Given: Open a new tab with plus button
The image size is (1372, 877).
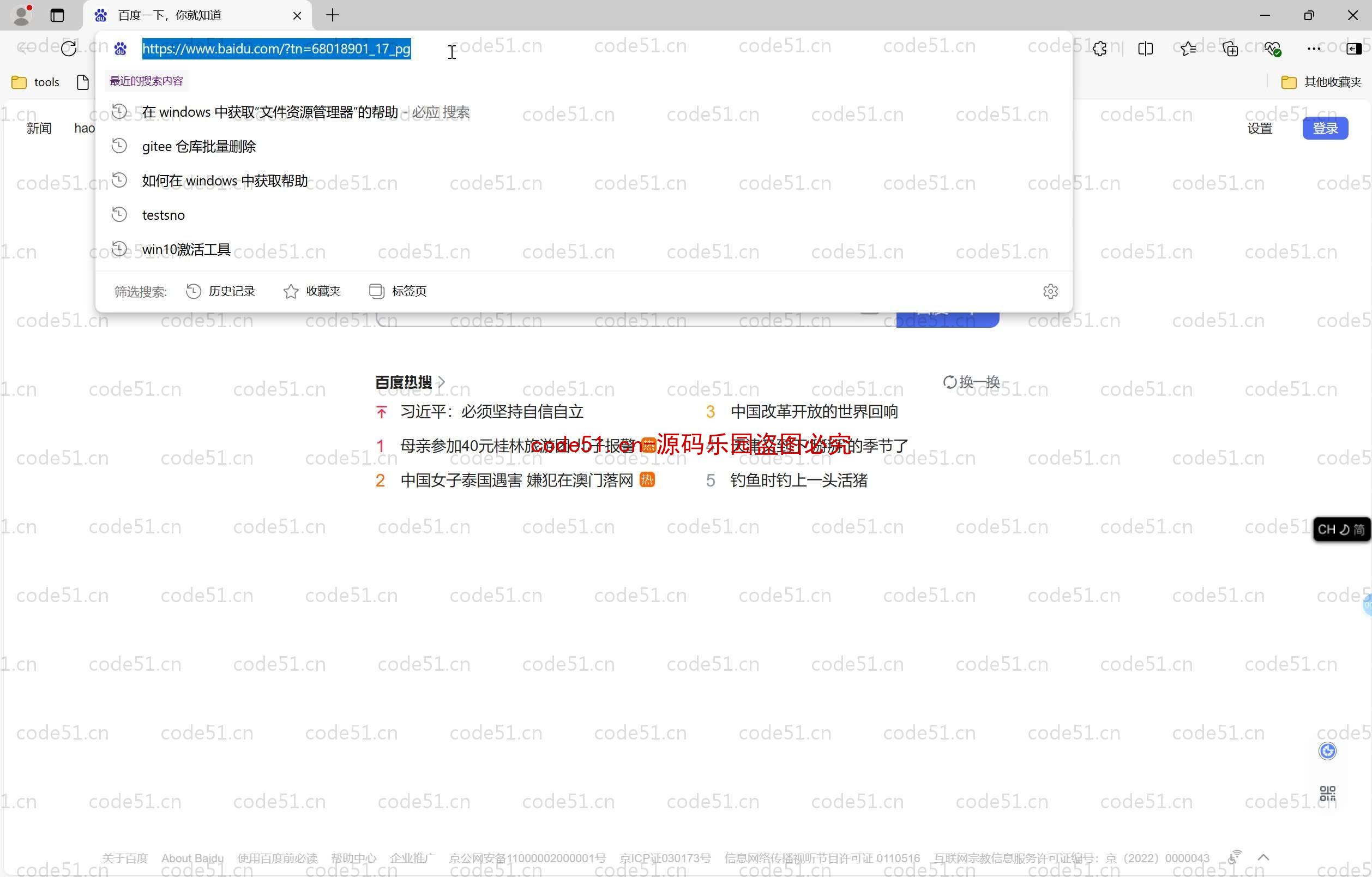Looking at the screenshot, I should coord(333,15).
